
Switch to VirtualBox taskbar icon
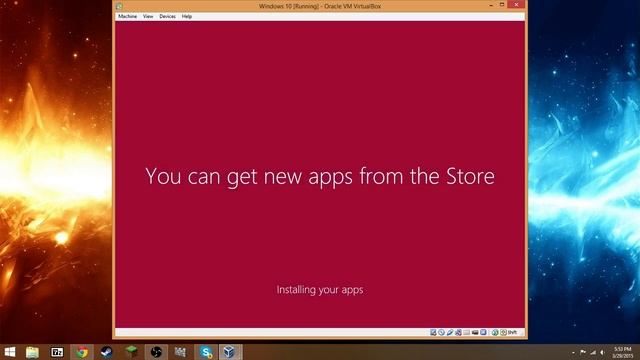click(230, 352)
